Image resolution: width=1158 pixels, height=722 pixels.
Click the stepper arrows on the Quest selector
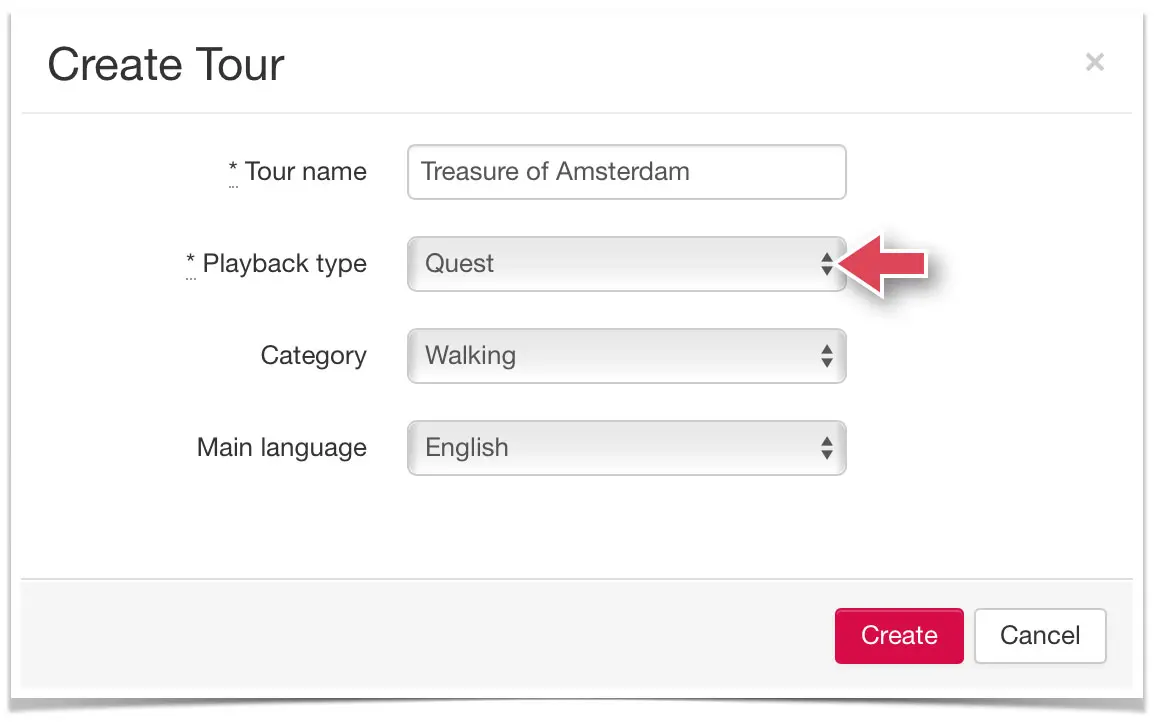[x=826, y=264]
